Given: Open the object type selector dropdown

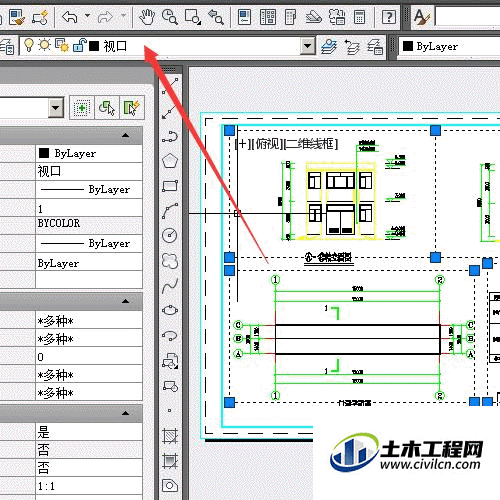Looking at the screenshot, I should click(x=56, y=108).
